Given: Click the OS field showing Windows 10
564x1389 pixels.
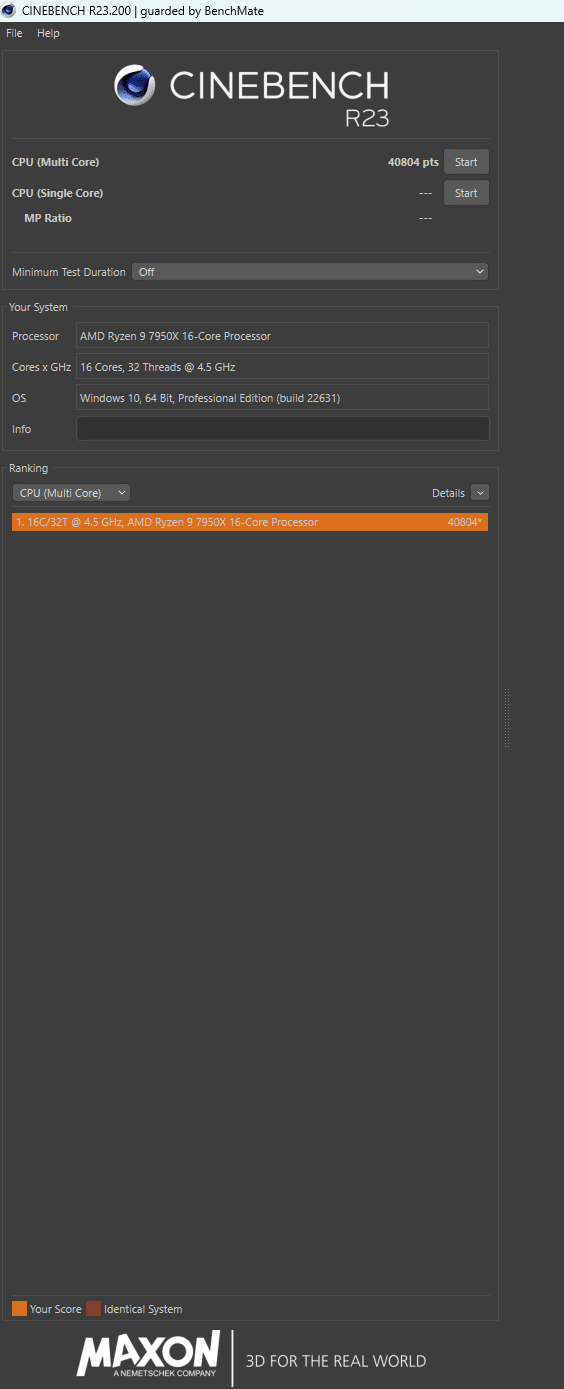Looking at the screenshot, I should click(283, 398).
